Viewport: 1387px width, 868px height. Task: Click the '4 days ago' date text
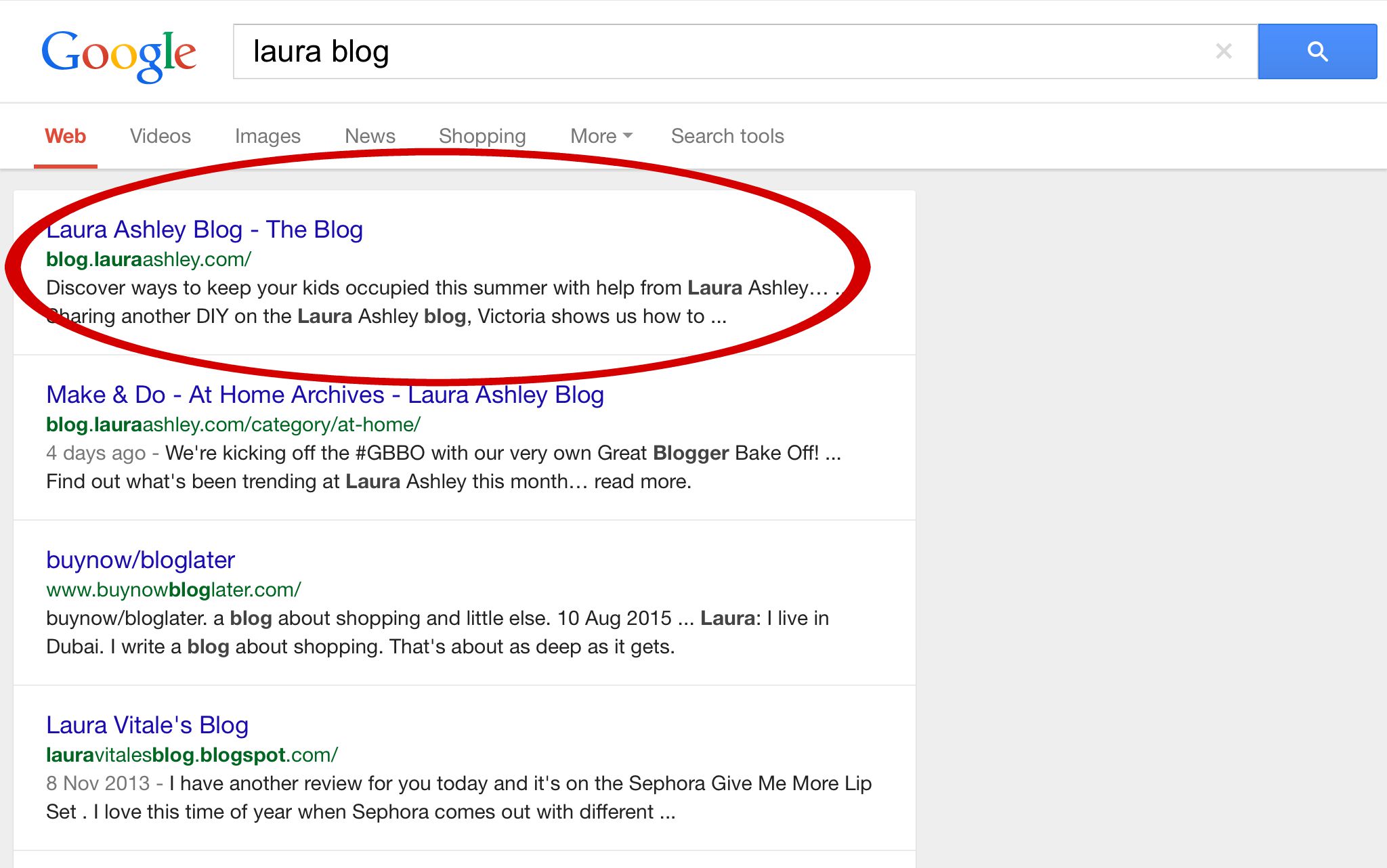[x=96, y=453]
